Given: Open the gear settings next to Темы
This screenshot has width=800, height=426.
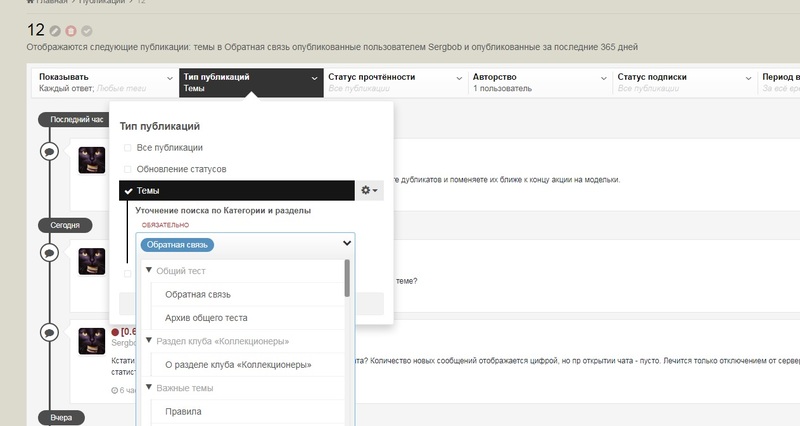Looking at the screenshot, I should click(369, 190).
